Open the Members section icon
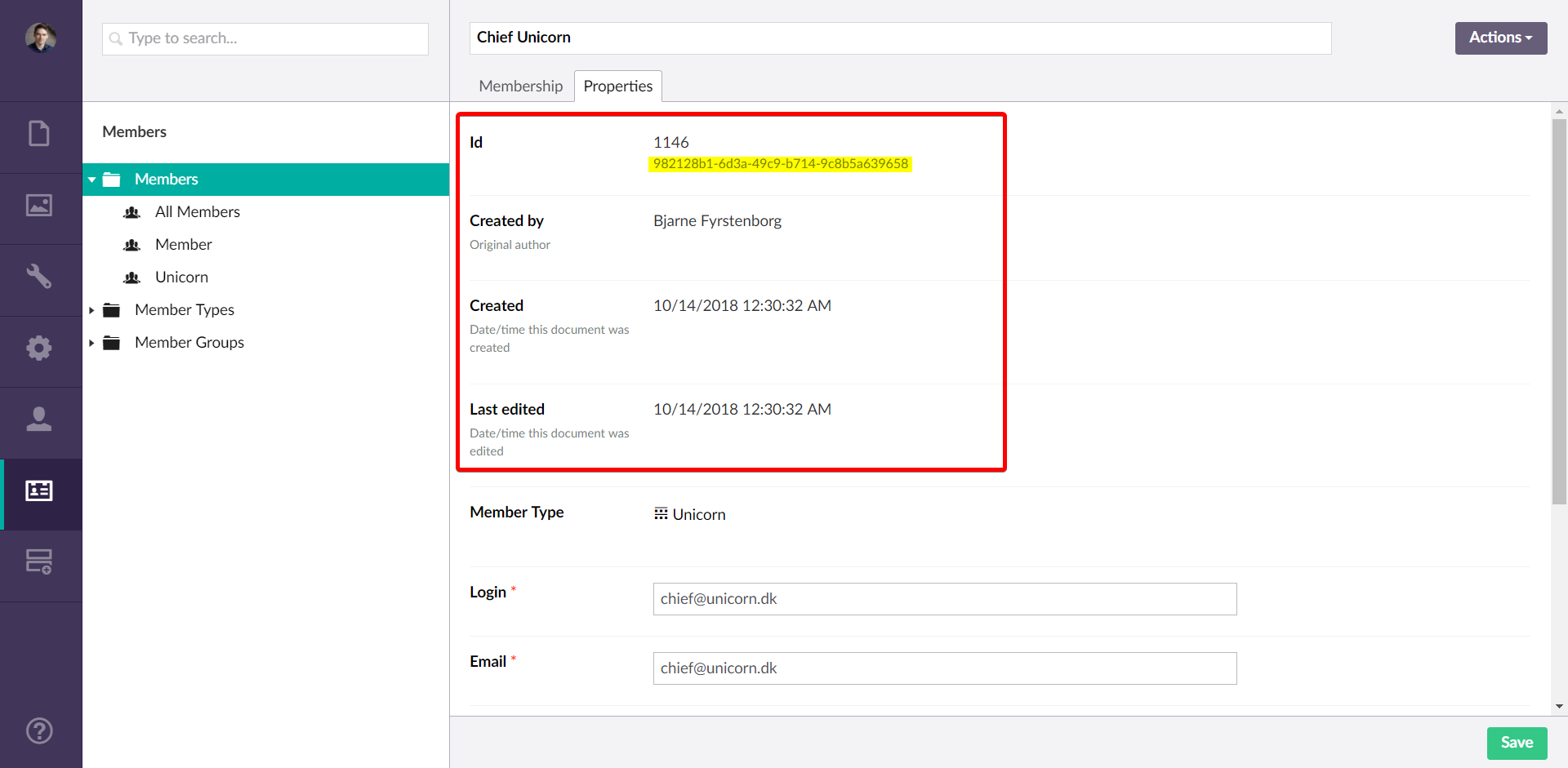 coord(39,491)
